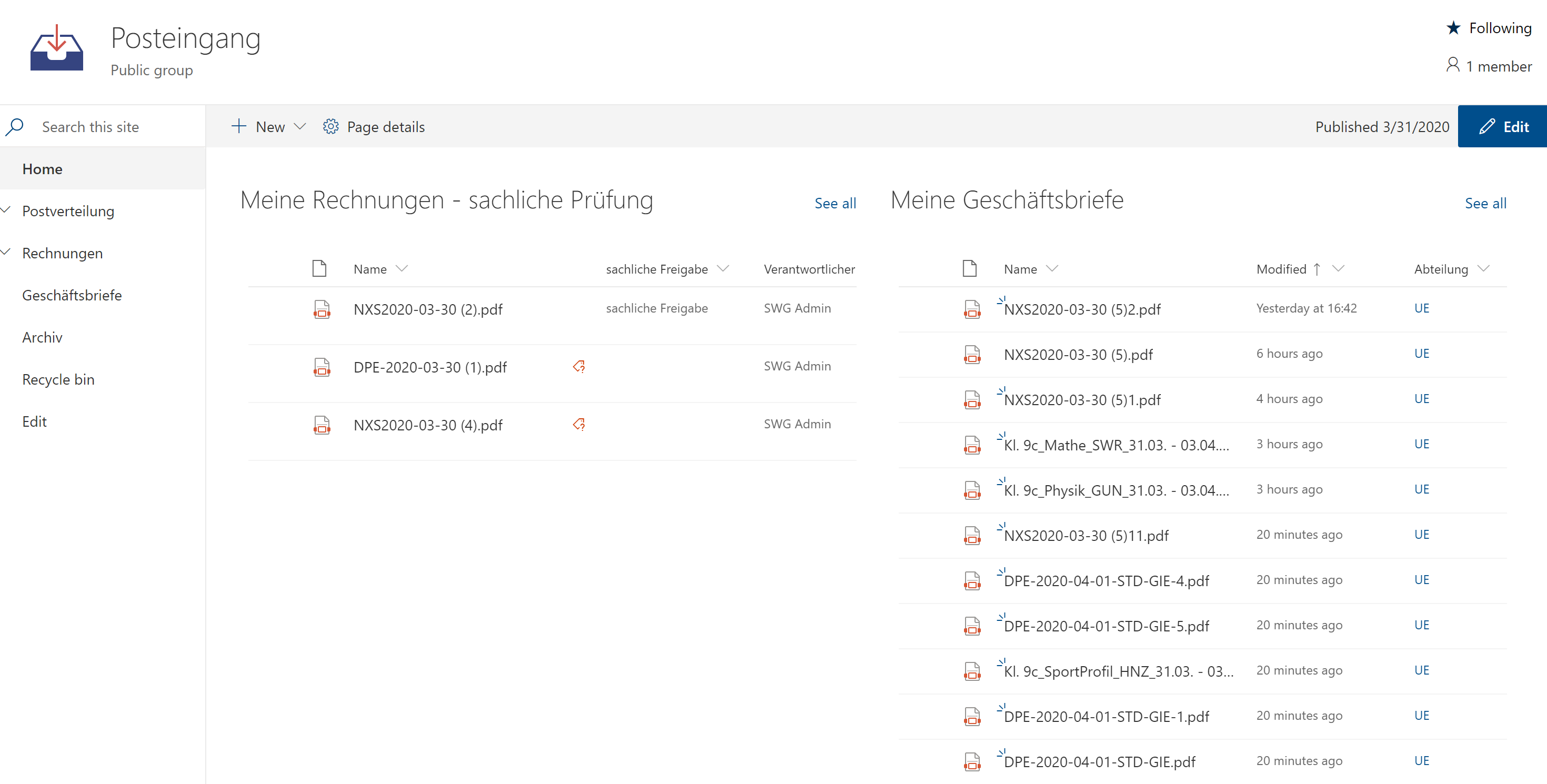Viewport: 1547px width, 784px height.
Task: Click the Posteingang inbox logo icon
Action: click(56, 48)
